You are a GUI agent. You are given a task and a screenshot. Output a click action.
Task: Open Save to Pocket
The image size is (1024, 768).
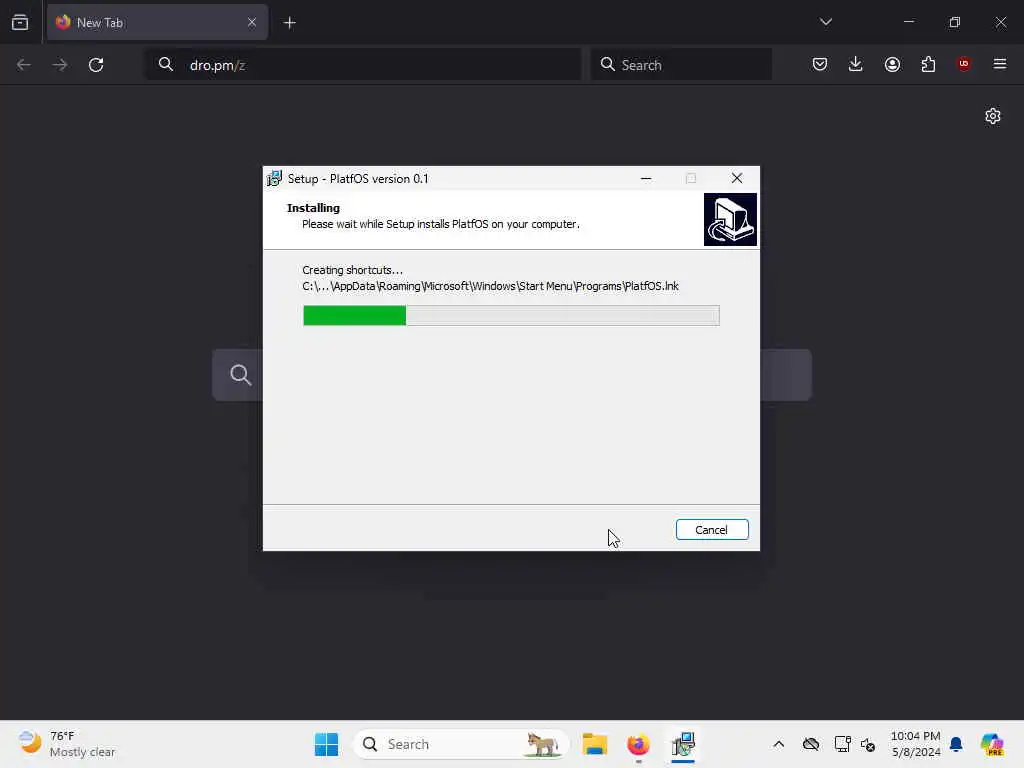click(820, 64)
